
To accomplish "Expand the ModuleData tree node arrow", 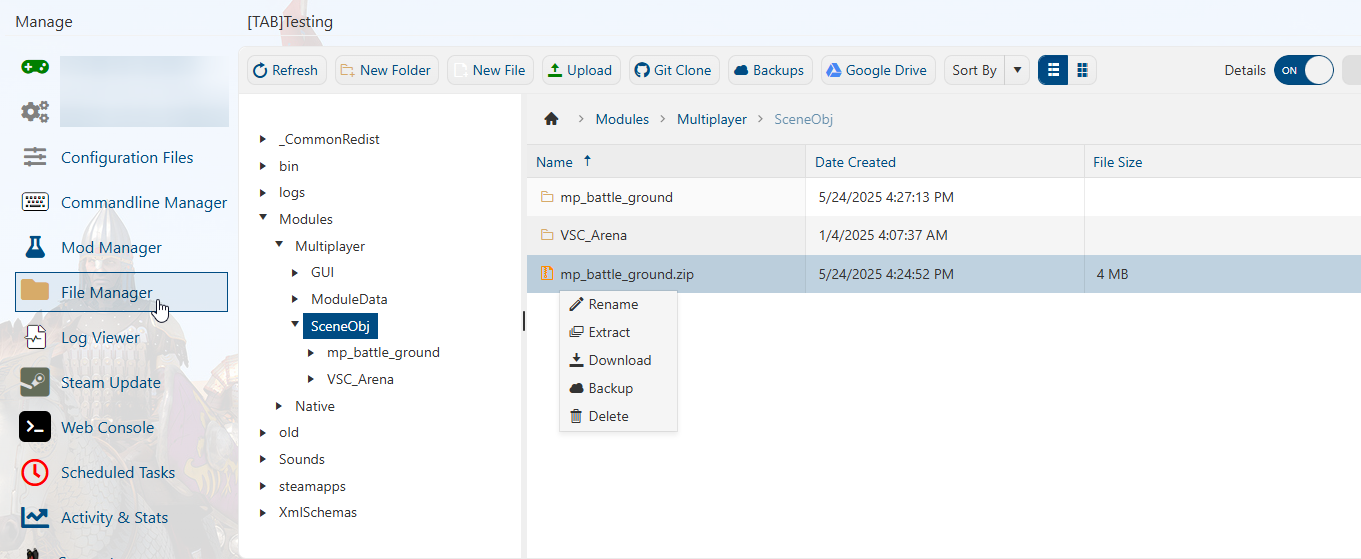I will 295,299.
